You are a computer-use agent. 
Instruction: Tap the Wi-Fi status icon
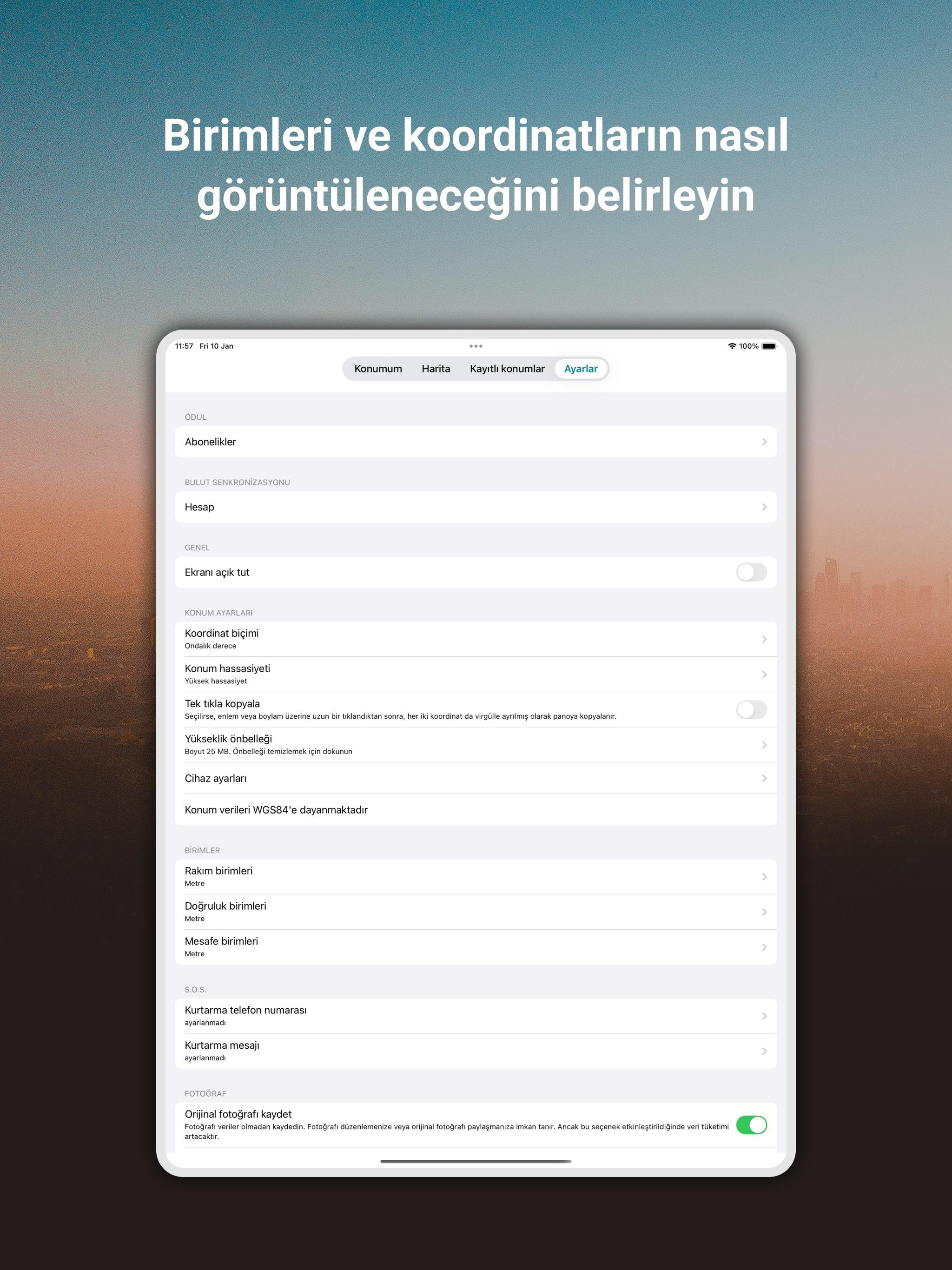[x=732, y=346]
